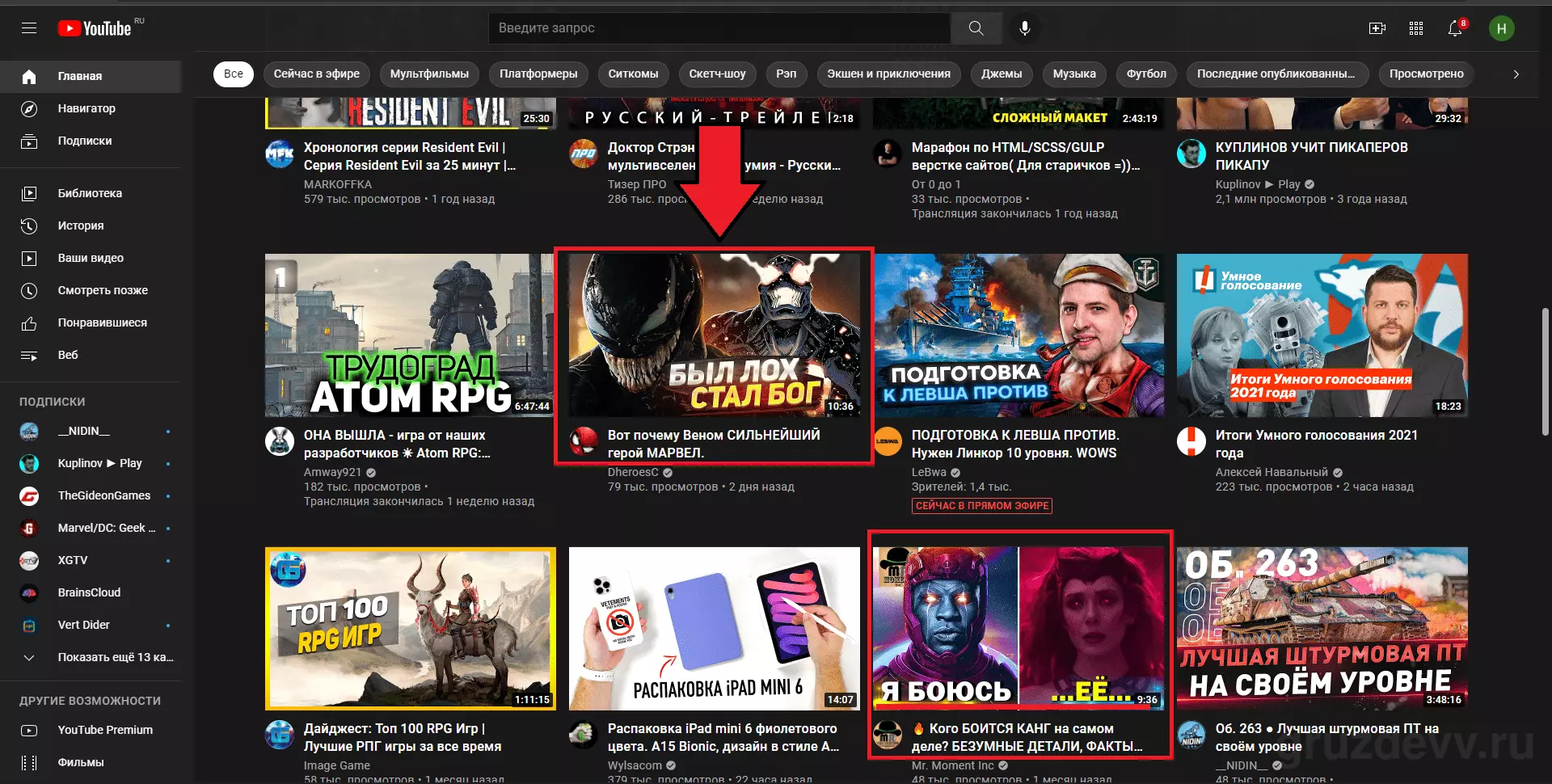Open the Marvel/DC: Geek subscription
1552x784 pixels.
(91, 528)
